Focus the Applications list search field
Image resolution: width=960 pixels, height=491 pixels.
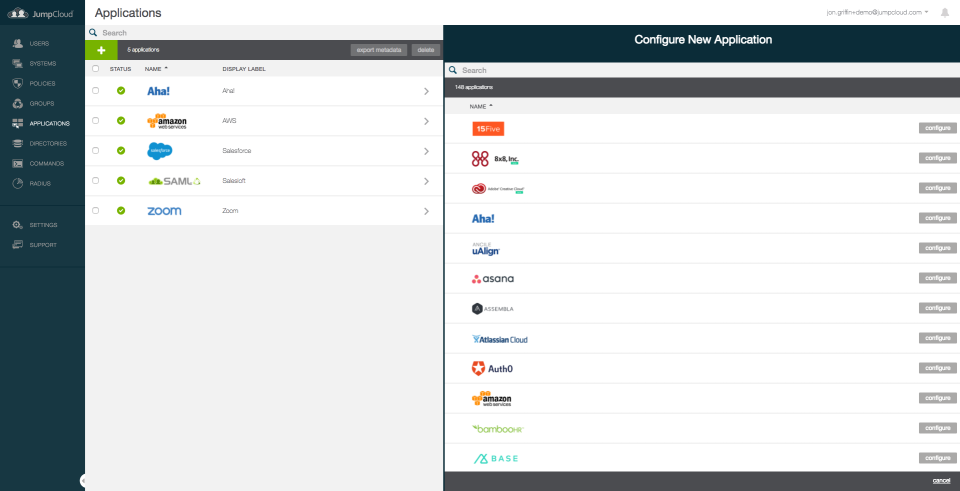(x=264, y=32)
